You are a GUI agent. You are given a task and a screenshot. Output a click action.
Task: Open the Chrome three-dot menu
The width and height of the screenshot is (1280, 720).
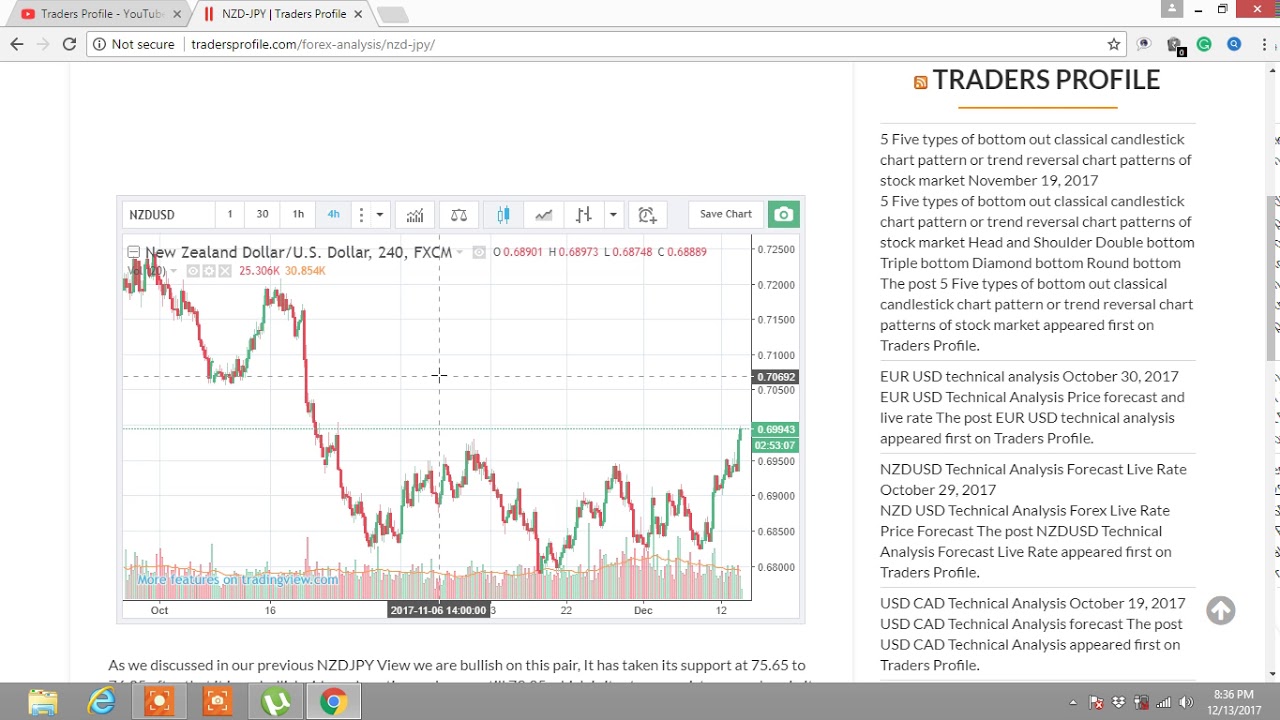(x=1264, y=44)
